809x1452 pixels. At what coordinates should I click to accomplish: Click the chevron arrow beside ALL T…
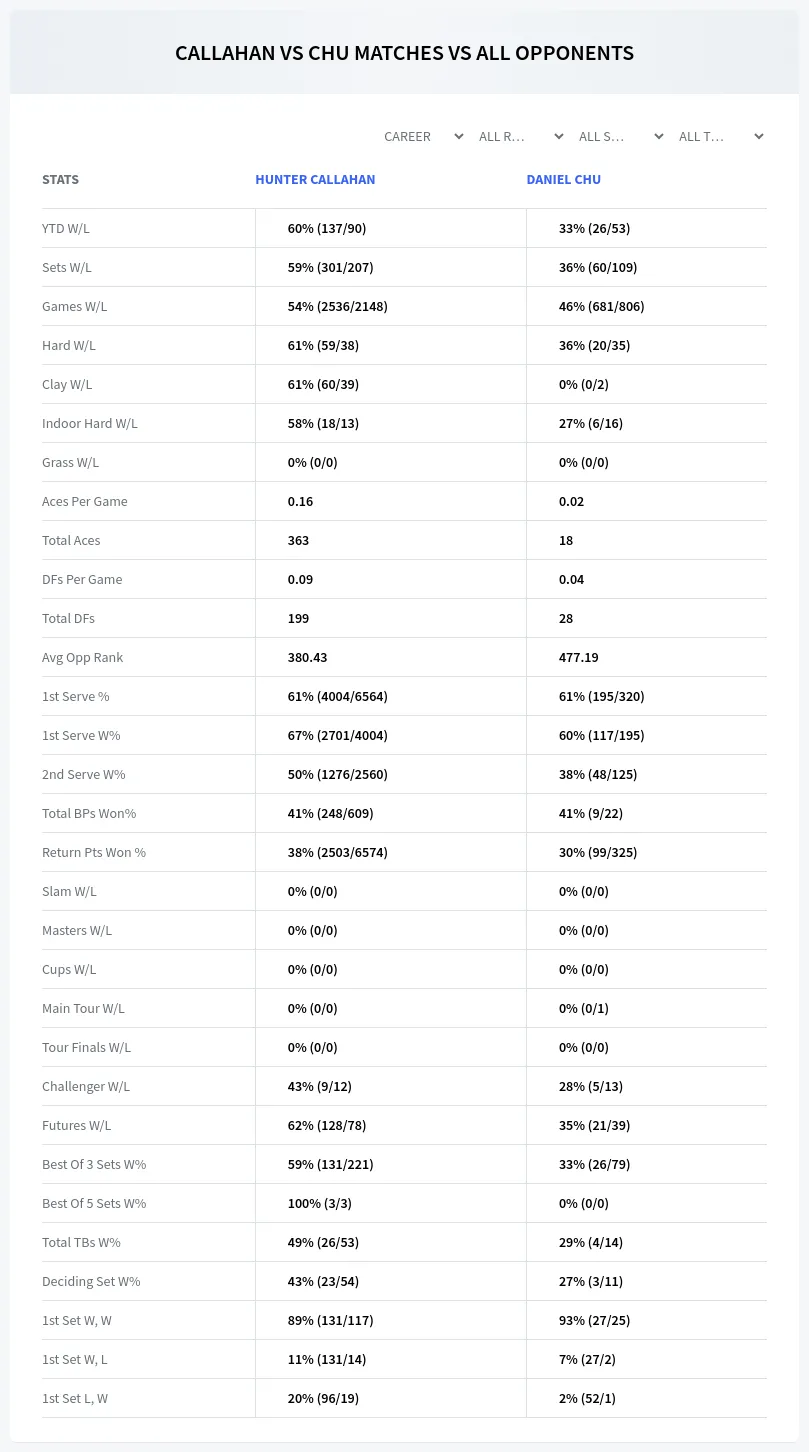(759, 136)
